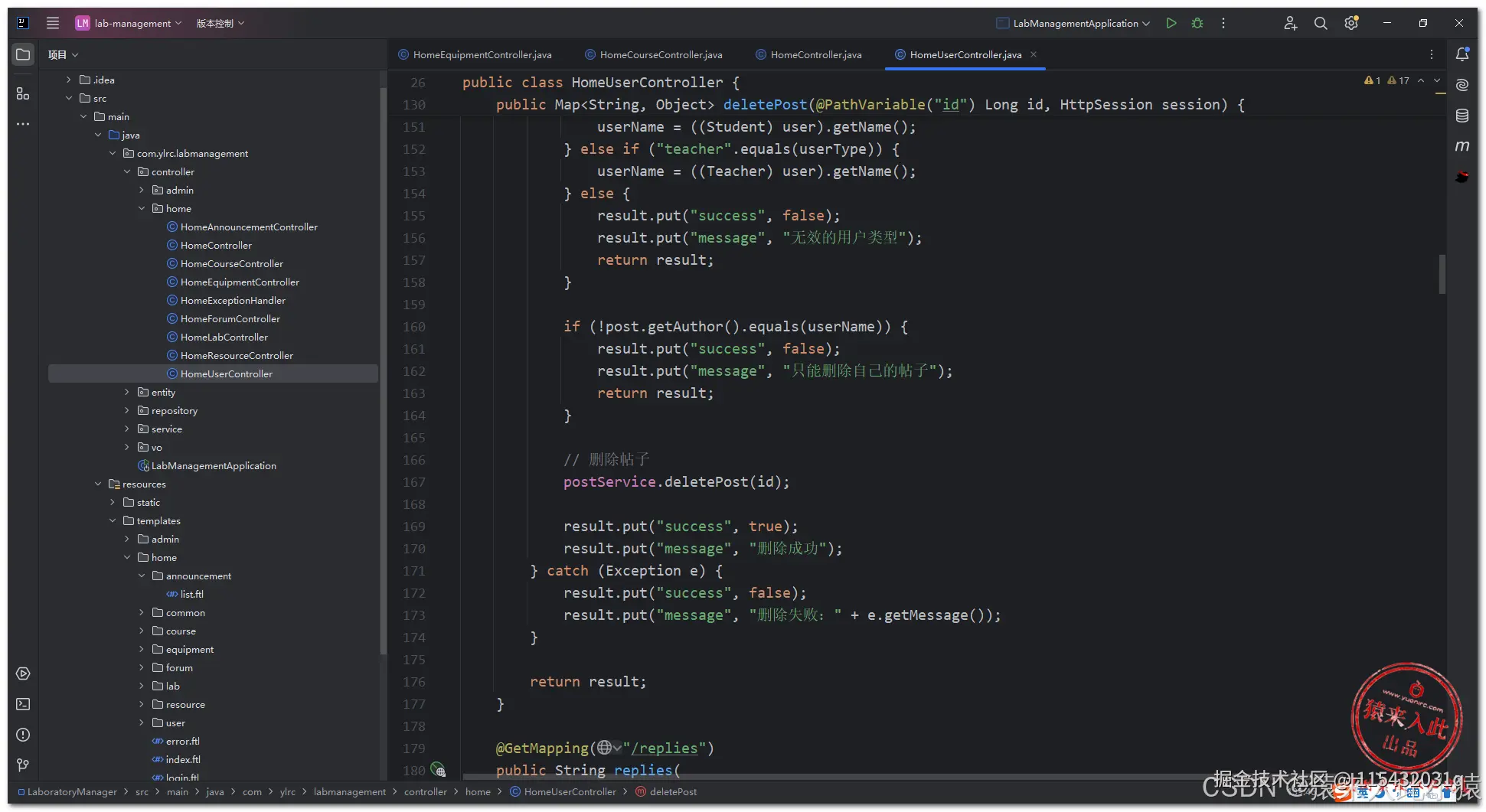Open the Notifications panel

click(x=1462, y=54)
